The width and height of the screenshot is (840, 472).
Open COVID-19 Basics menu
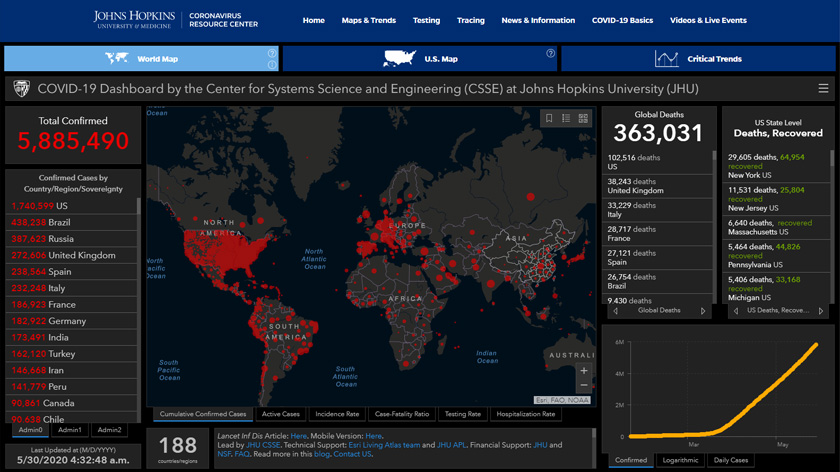click(622, 20)
